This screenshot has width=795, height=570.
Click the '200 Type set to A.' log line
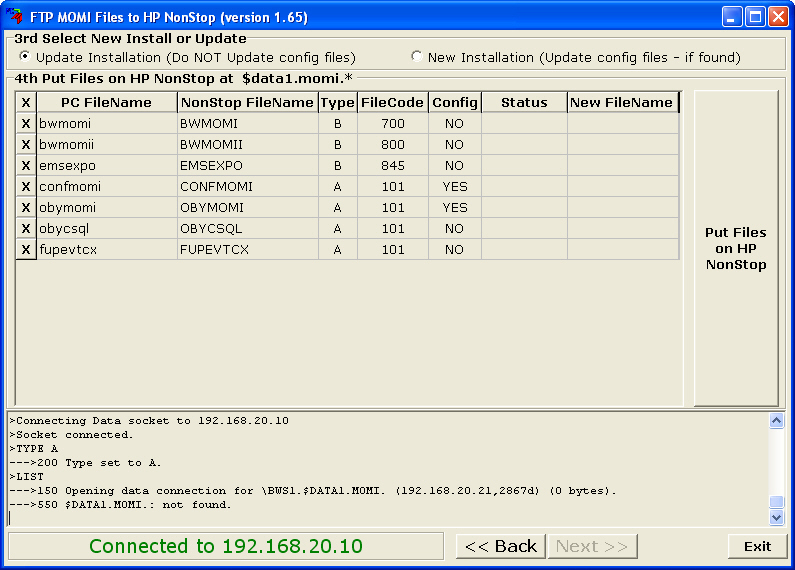coord(85,462)
